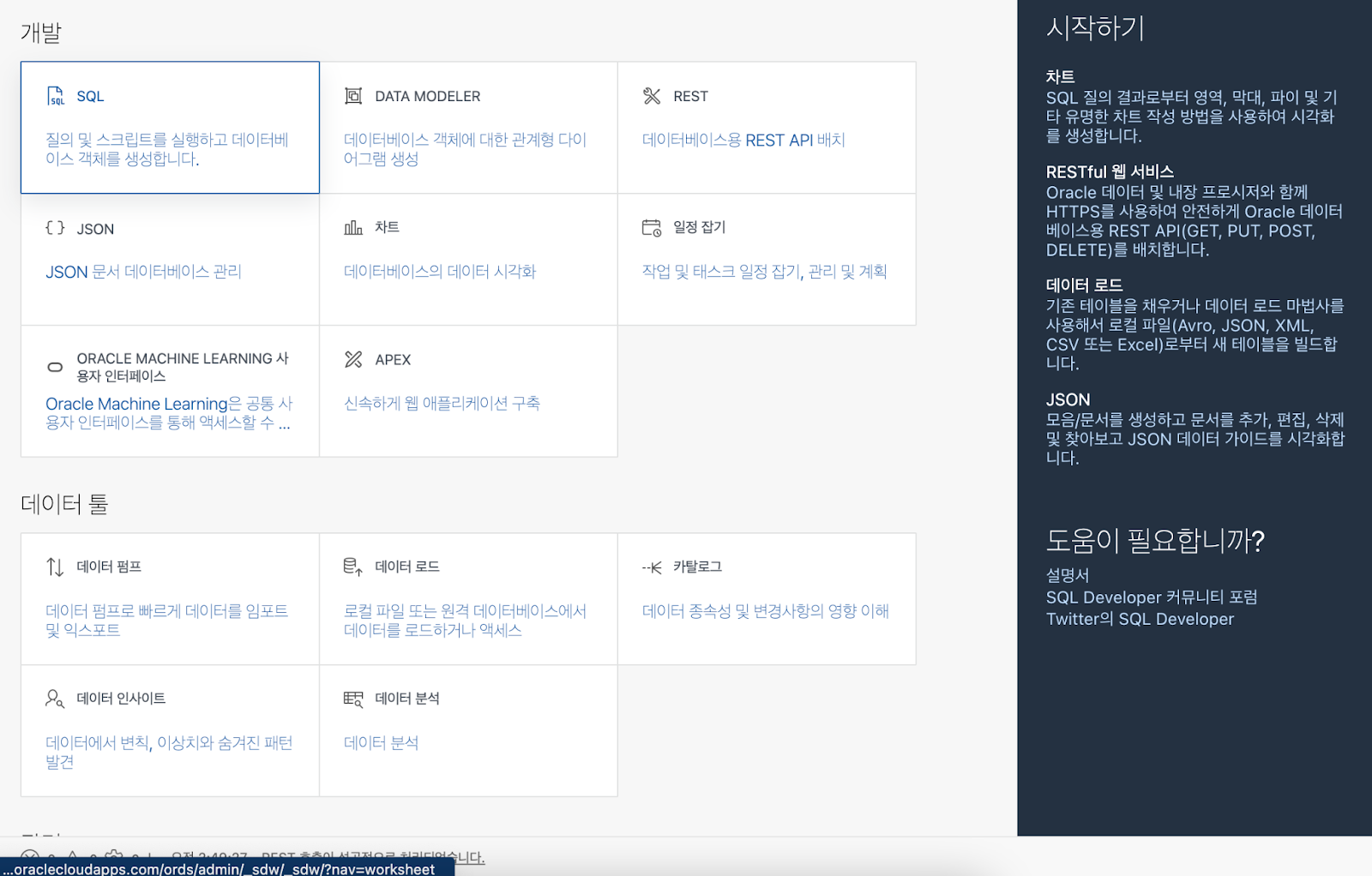This screenshot has height=876, width=1372.
Task: Click '신속하게 웹 애플리케이션 구축' description
Action: 442,403
